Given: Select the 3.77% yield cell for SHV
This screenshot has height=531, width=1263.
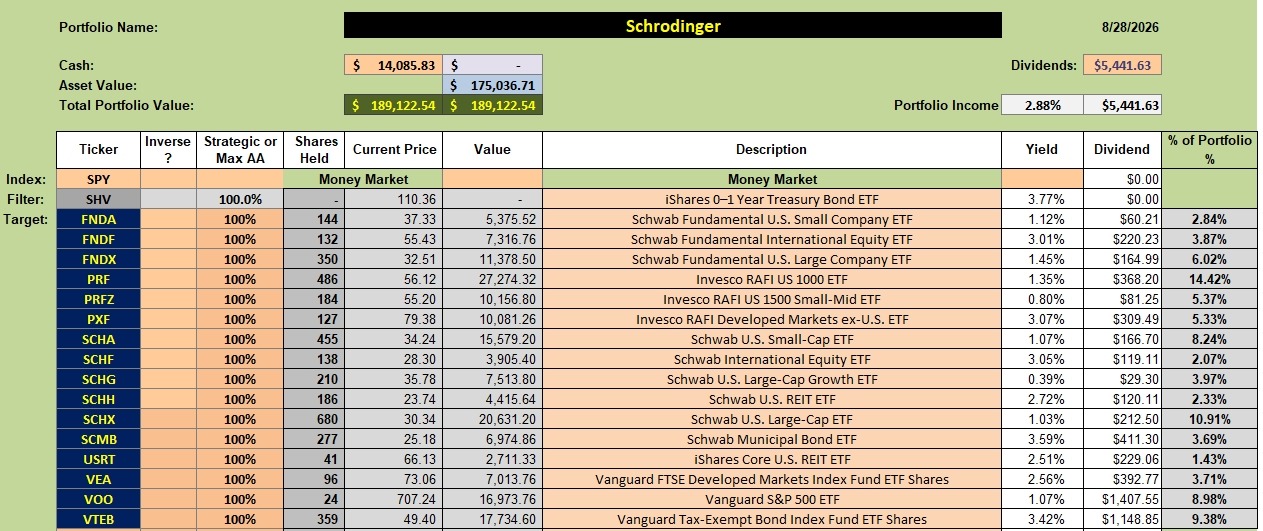Looking at the screenshot, I should (1042, 199).
